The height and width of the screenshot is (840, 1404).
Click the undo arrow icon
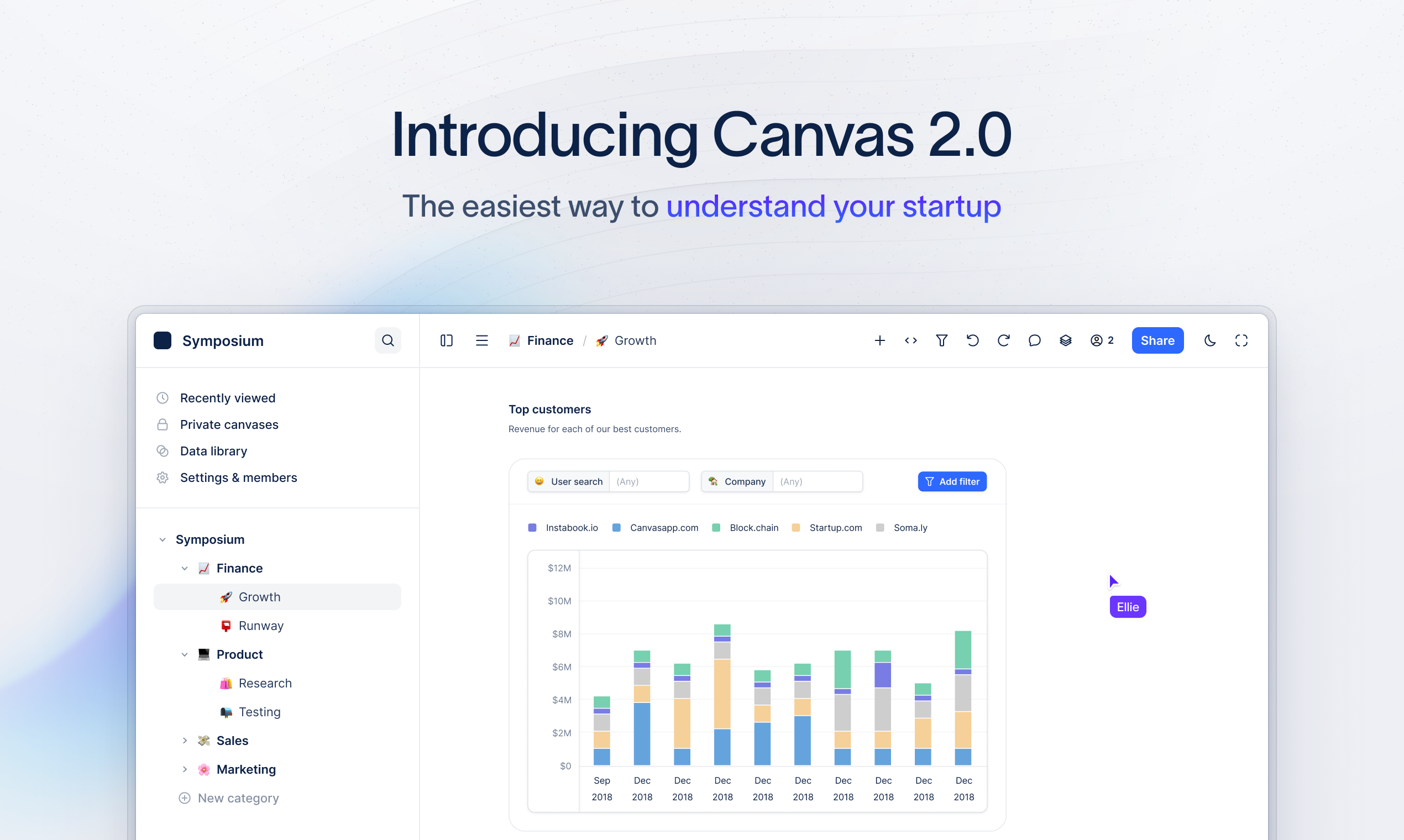pos(972,340)
